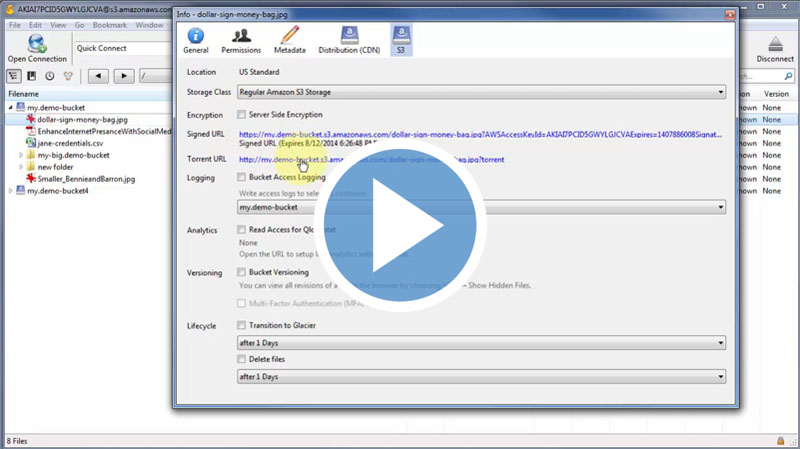Check the Transition to Glacier option
Image resolution: width=800 pixels, height=449 pixels.
point(241,325)
